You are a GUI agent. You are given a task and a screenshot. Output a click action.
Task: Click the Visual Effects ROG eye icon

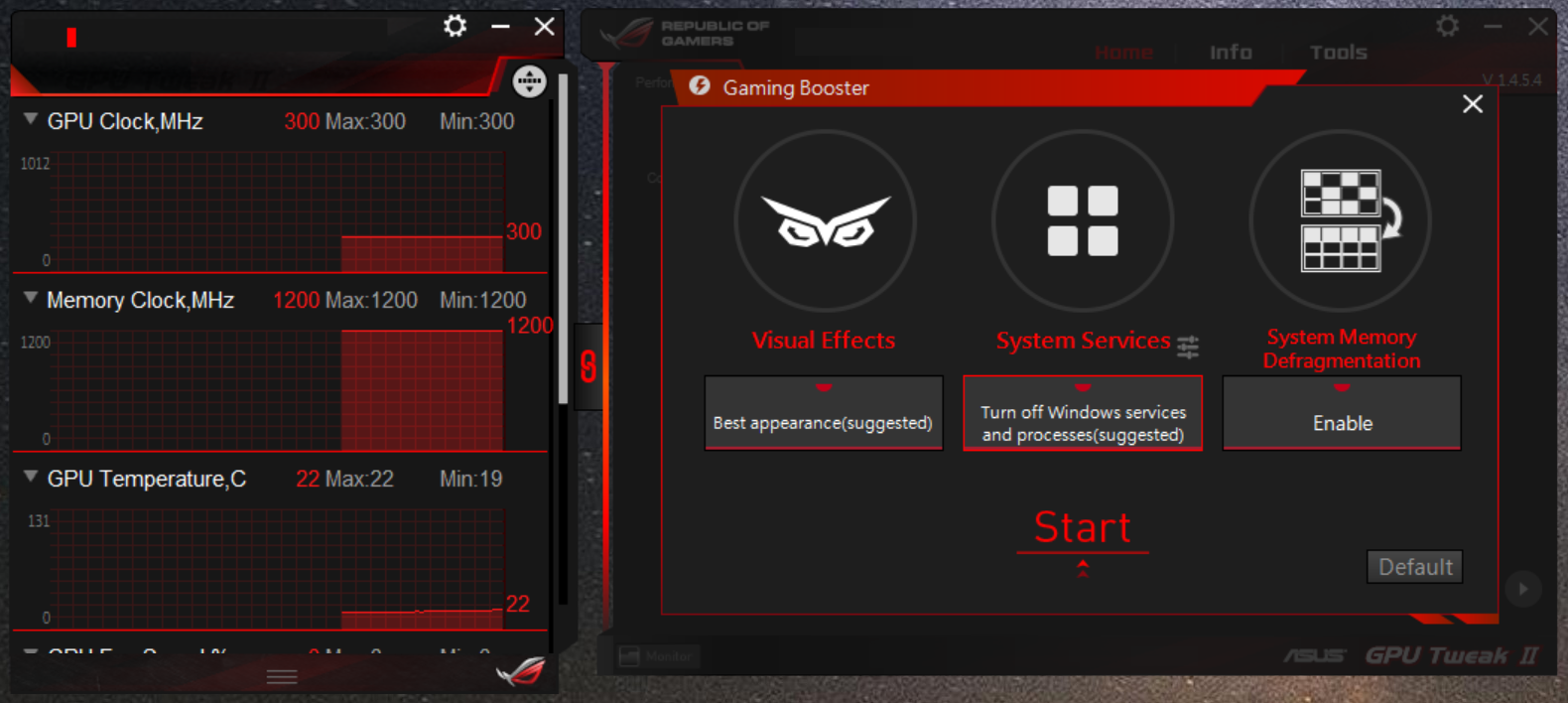825,220
